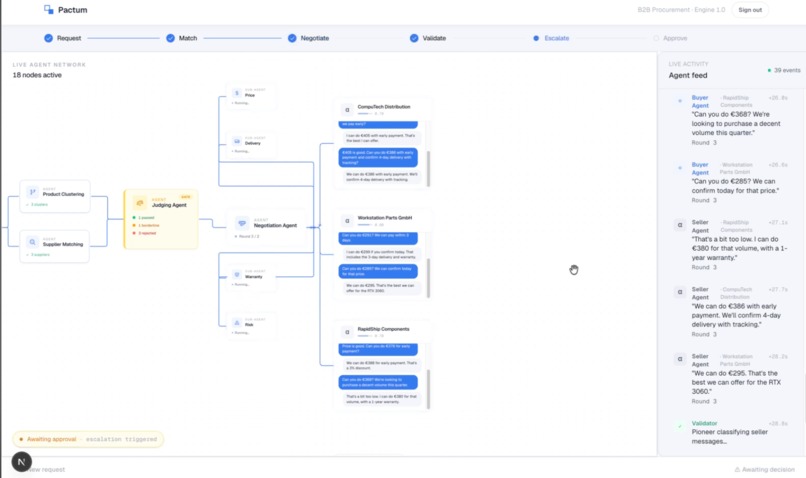Viewport: 806px width, 478px height.
Task: Click the Workstation Parts GmbH card icon
Action: [x=347, y=220]
